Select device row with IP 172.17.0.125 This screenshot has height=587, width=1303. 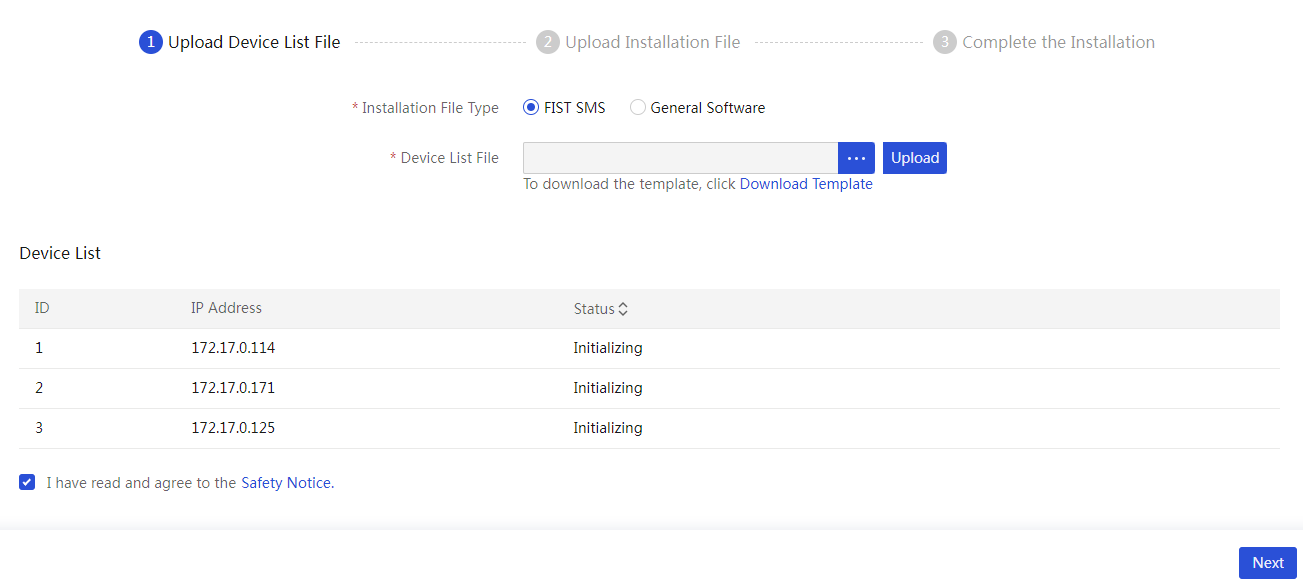[649, 428]
